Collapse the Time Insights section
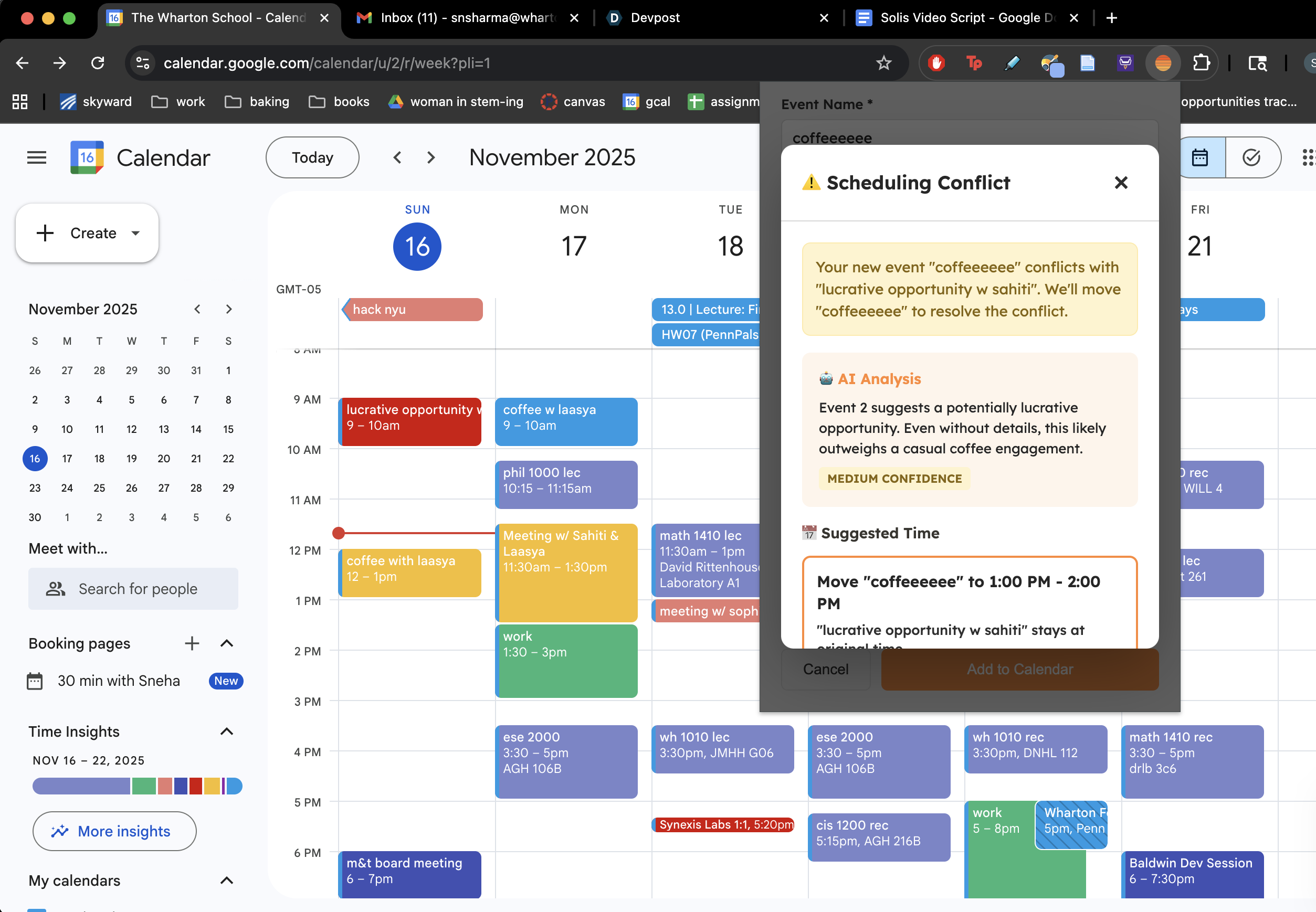1316x912 pixels. [x=226, y=731]
